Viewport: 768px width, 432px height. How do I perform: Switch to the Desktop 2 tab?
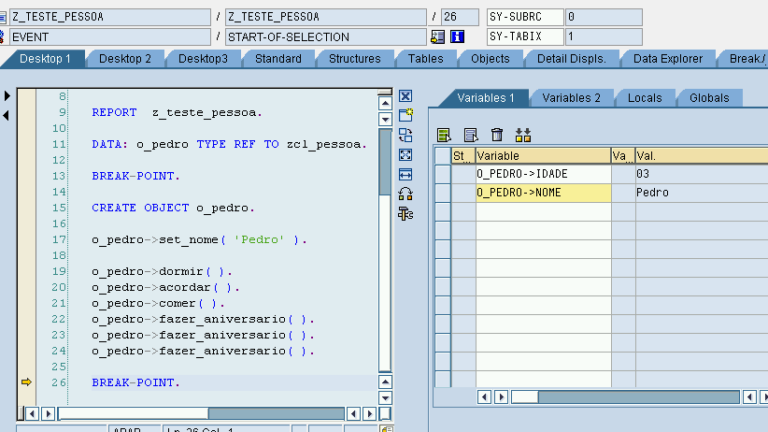(x=125, y=59)
